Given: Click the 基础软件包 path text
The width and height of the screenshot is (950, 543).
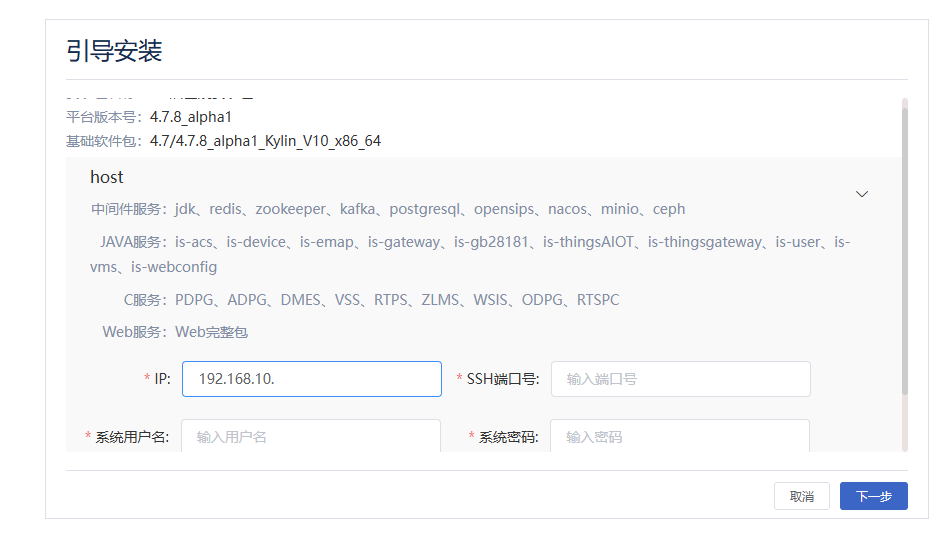Looking at the screenshot, I should 265,141.
